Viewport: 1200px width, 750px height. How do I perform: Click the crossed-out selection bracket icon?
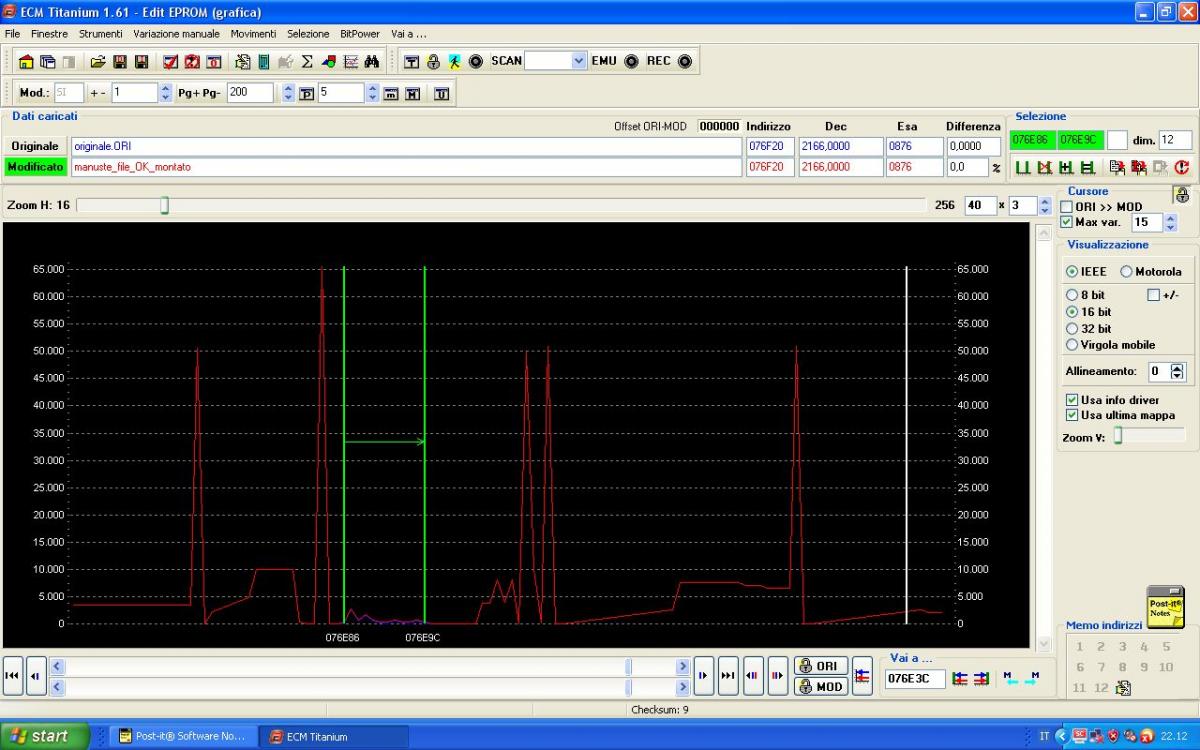[x=1044, y=167]
